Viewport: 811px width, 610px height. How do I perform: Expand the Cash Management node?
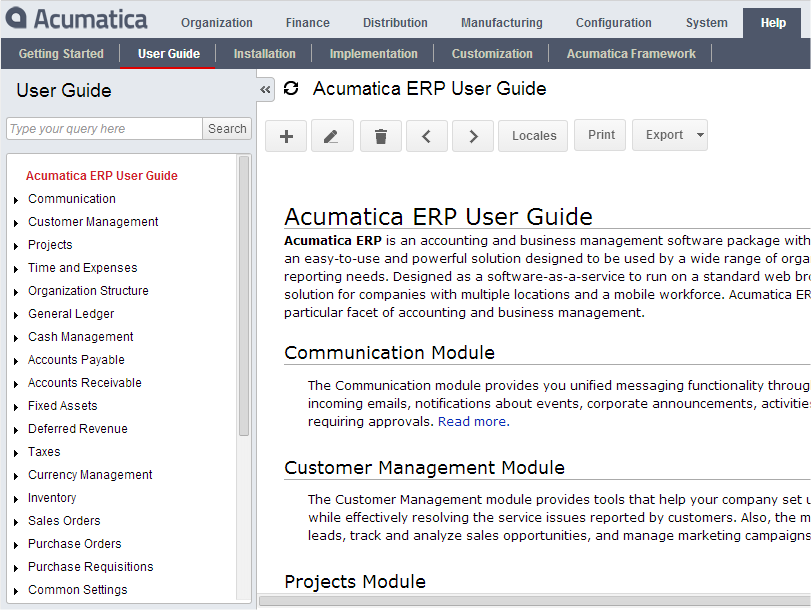point(16,338)
